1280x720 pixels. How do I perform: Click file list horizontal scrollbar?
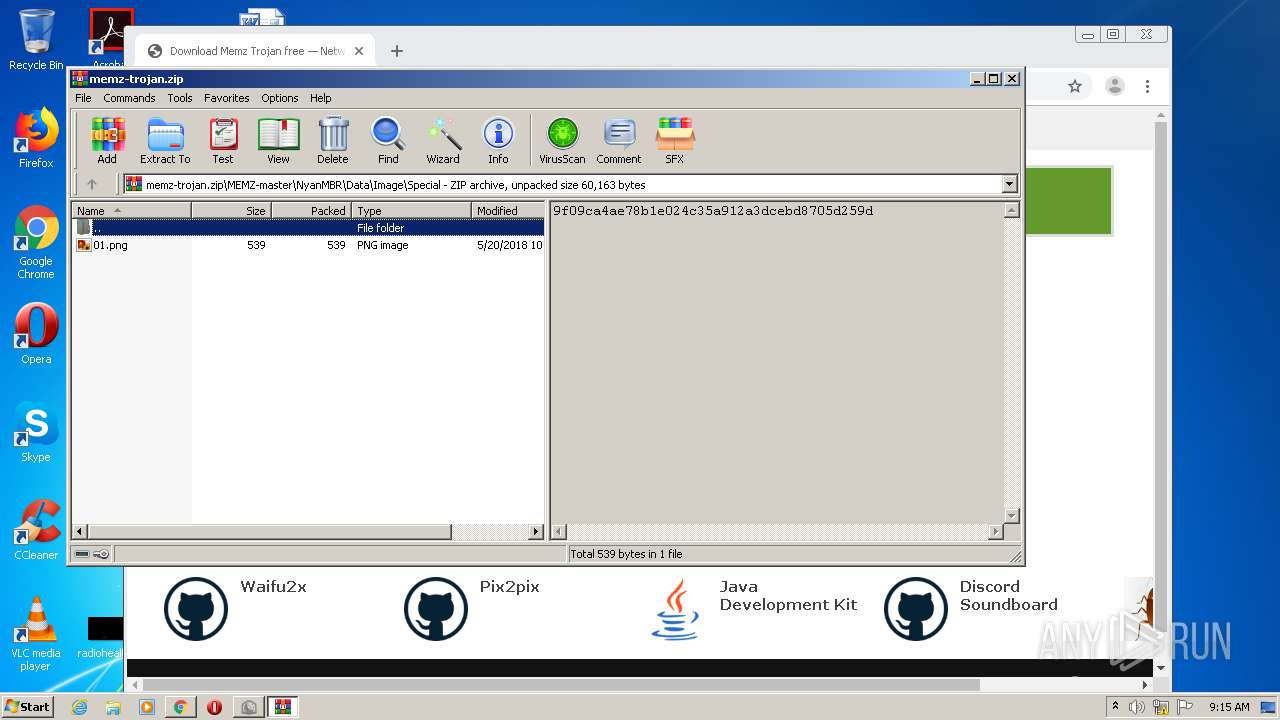270,532
